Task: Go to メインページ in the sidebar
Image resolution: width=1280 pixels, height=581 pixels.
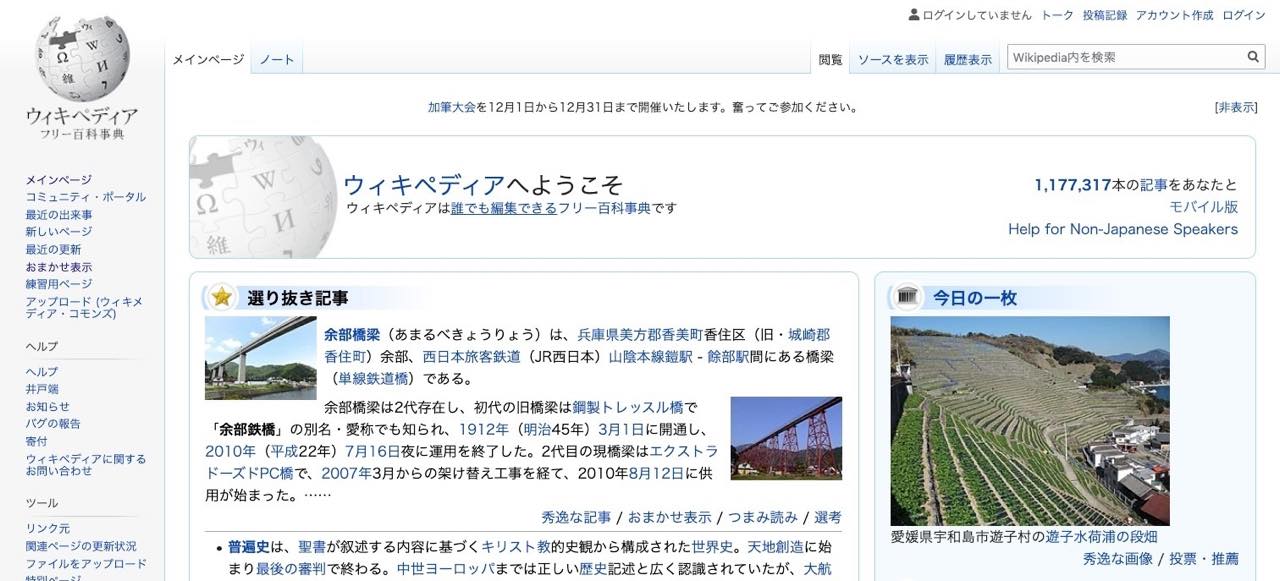Action: pos(58,180)
